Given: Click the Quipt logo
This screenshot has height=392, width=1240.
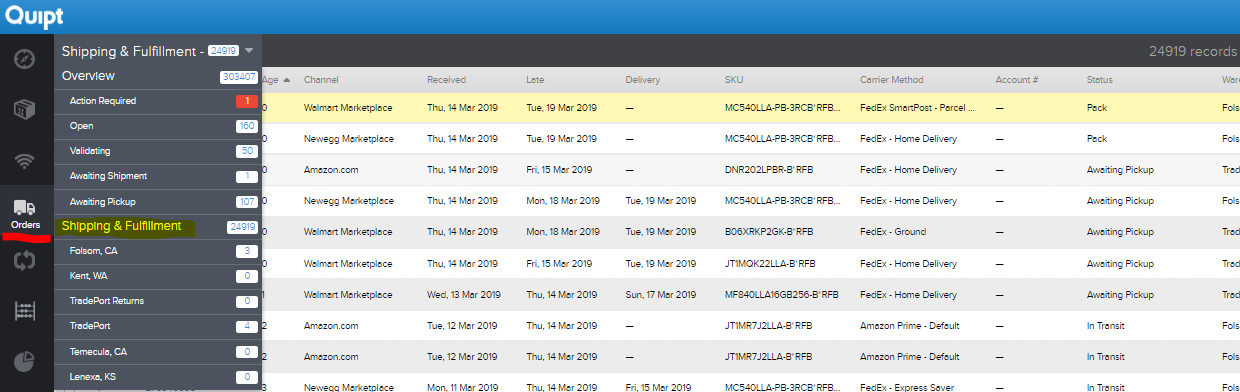Looking at the screenshot, I should pos(34,16).
